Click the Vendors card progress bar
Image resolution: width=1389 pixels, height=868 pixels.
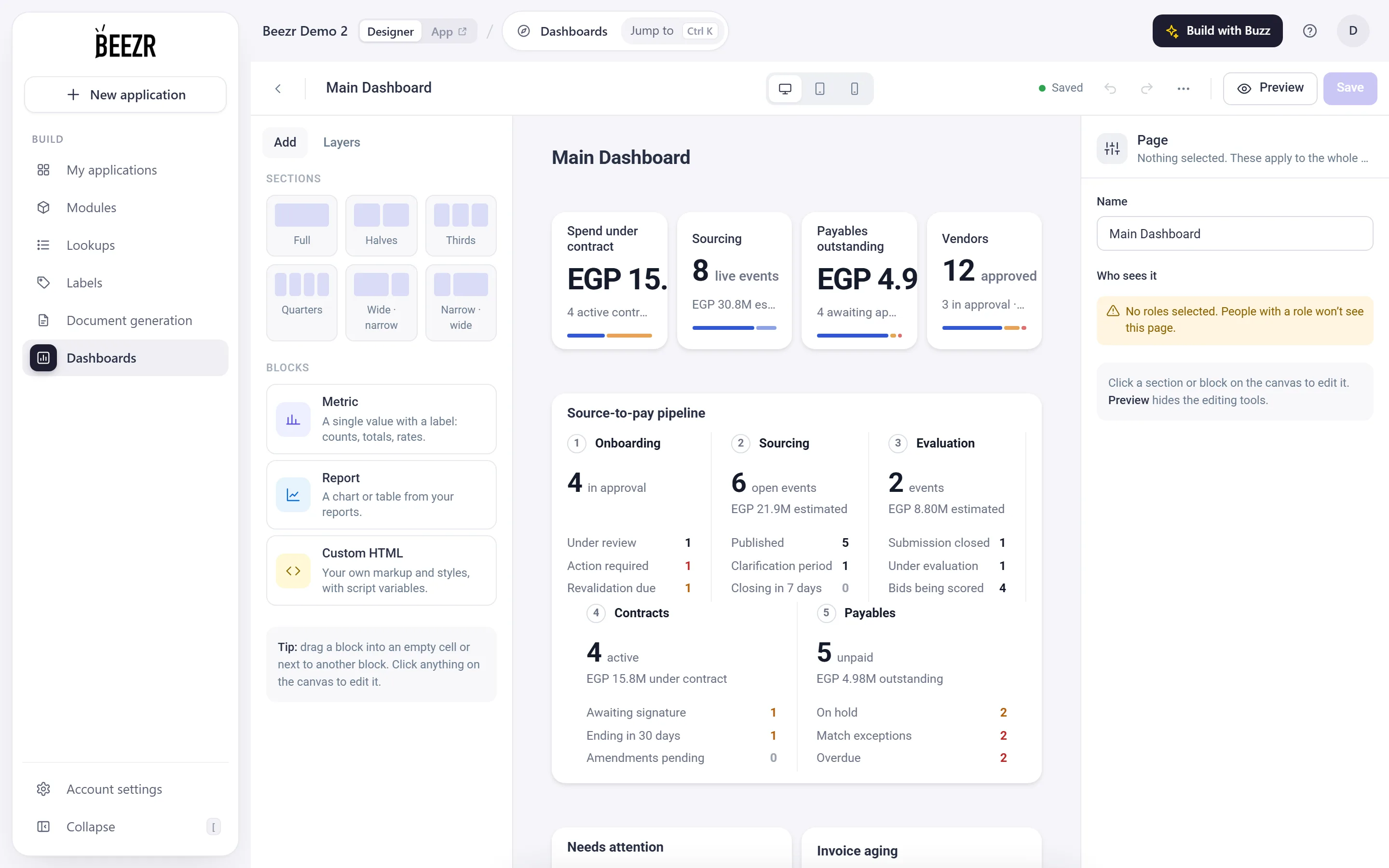tap(984, 328)
